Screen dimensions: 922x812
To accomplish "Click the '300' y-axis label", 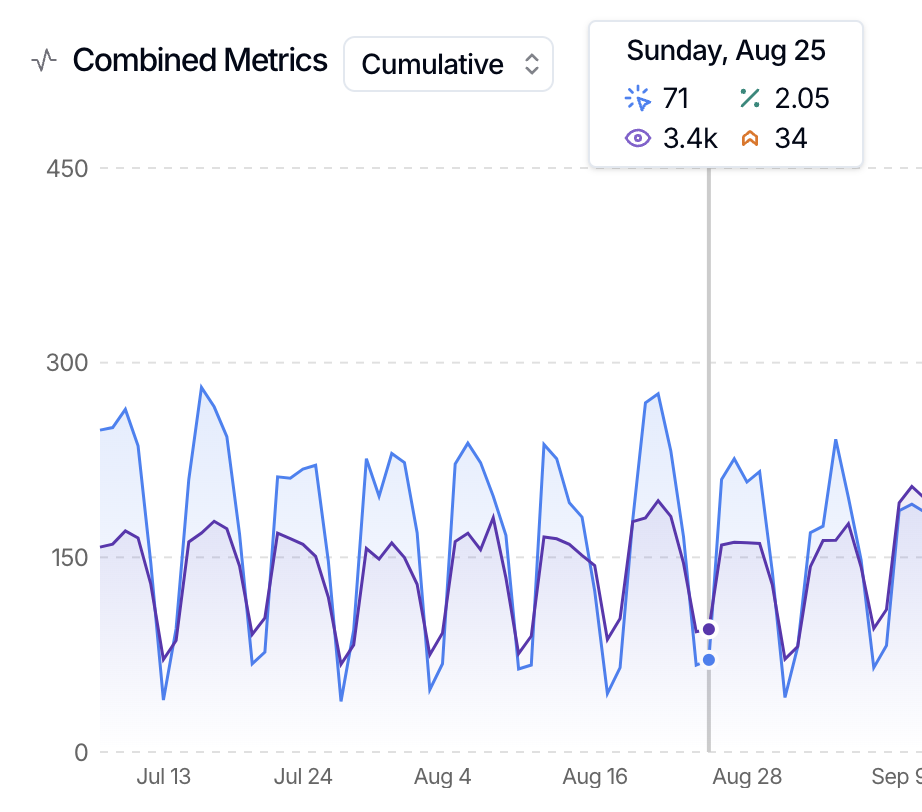I will [x=67, y=363].
